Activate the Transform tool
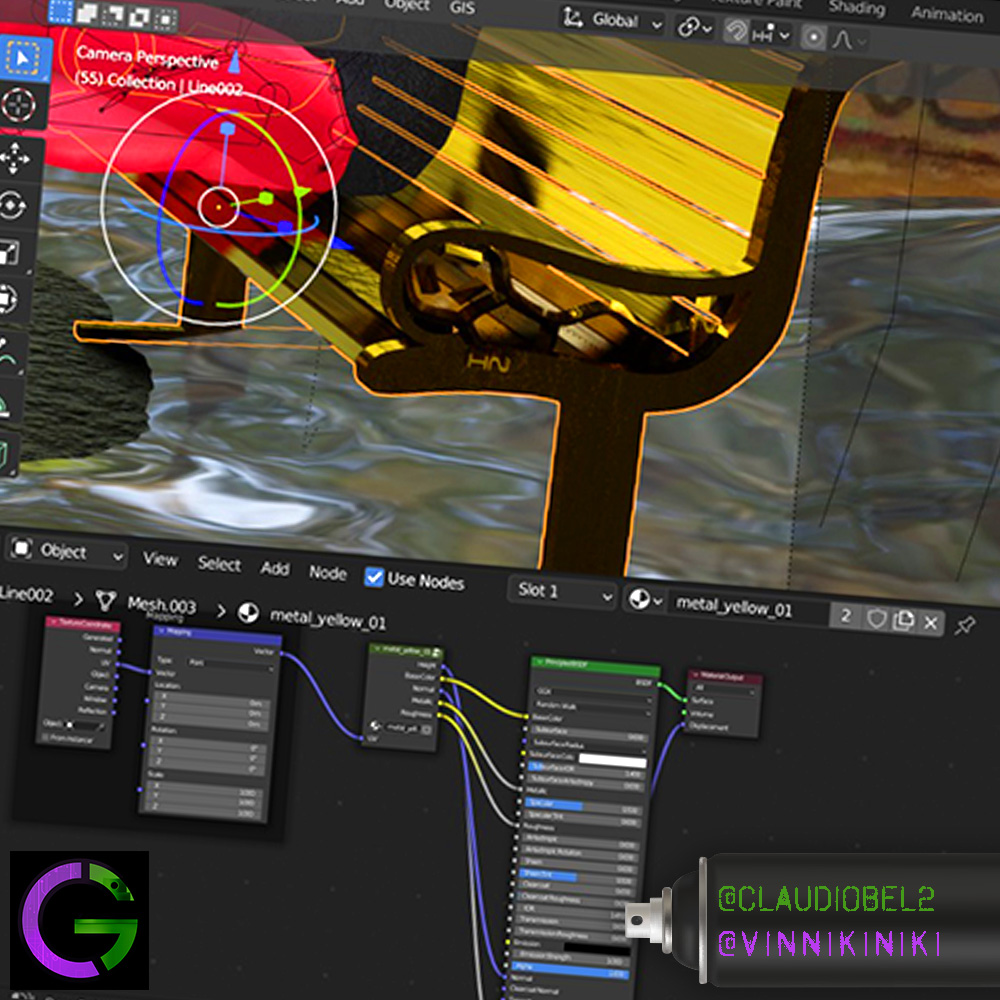1000x1000 pixels. (x=6, y=298)
